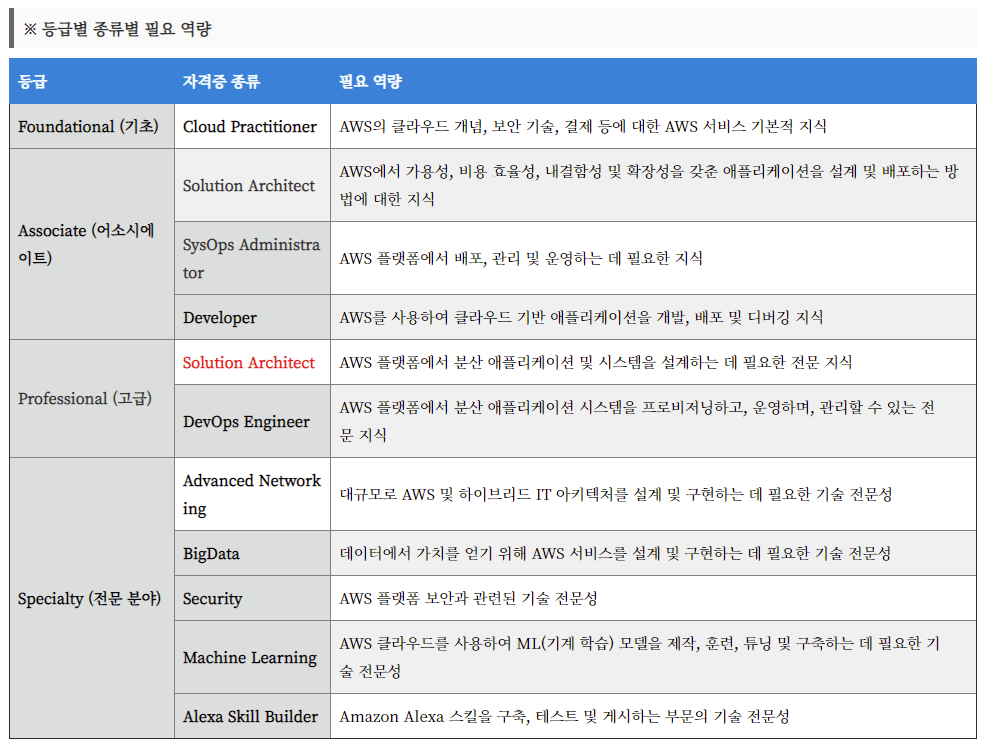Viewport: 984px width, 745px height.
Task: Click the 'Advanced Networking' cell
Action: [x=252, y=494]
